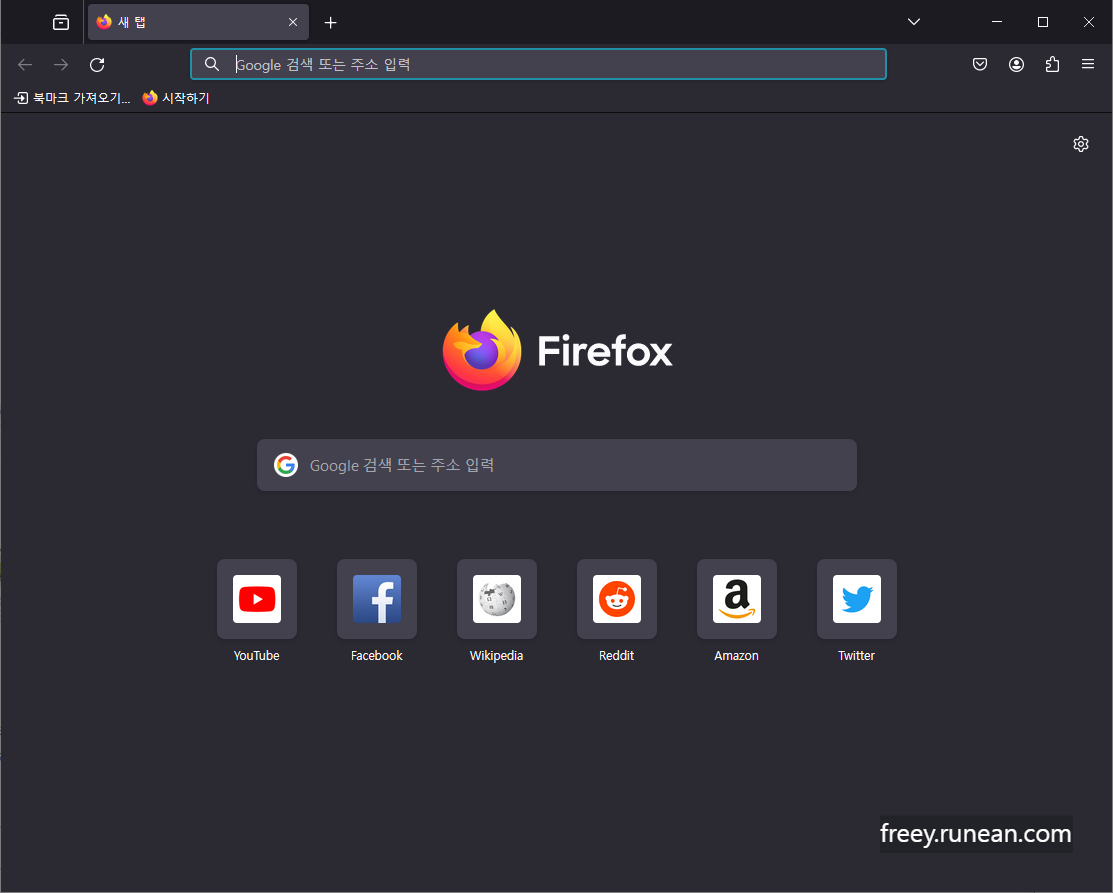Click inside the Google search bar
The height and width of the screenshot is (893, 1113).
[x=557, y=464]
